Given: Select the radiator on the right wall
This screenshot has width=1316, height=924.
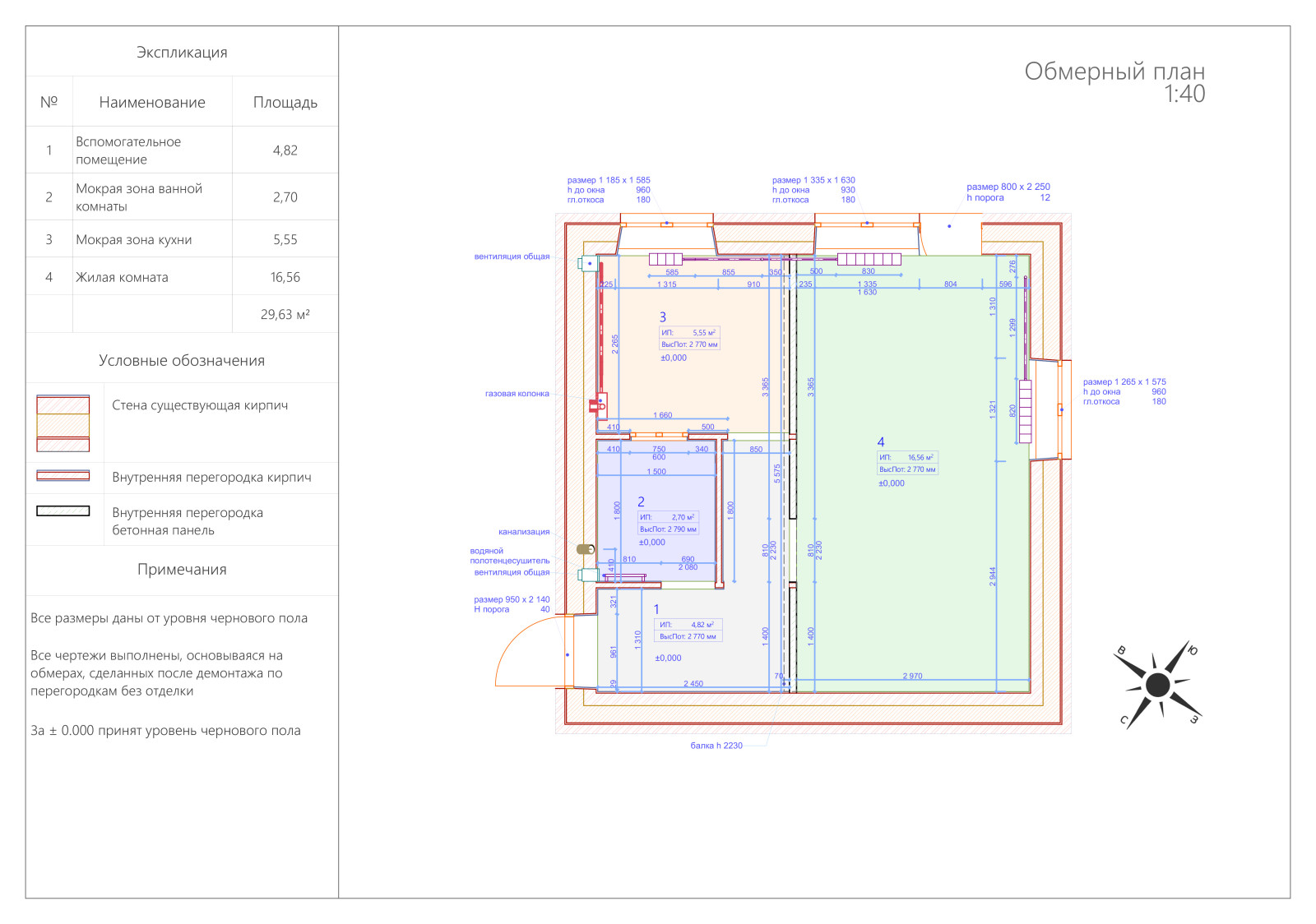Looking at the screenshot, I should (1025, 411).
